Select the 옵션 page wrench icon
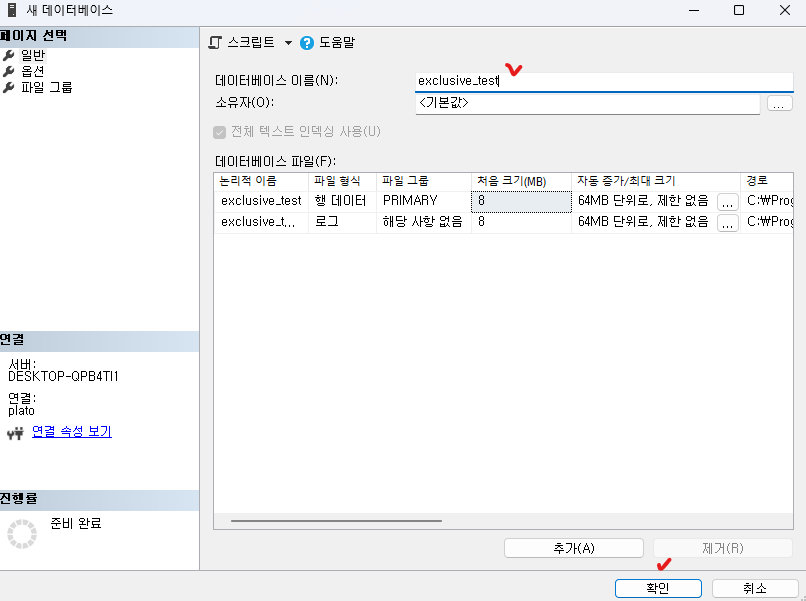Image resolution: width=806 pixels, height=601 pixels. [10, 71]
